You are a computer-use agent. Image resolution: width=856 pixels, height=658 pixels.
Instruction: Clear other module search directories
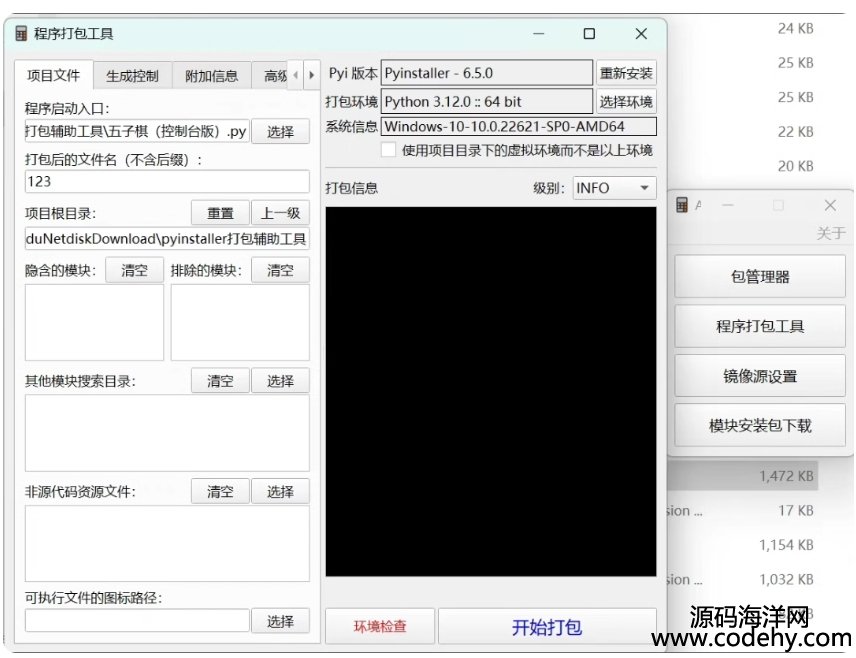220,381
